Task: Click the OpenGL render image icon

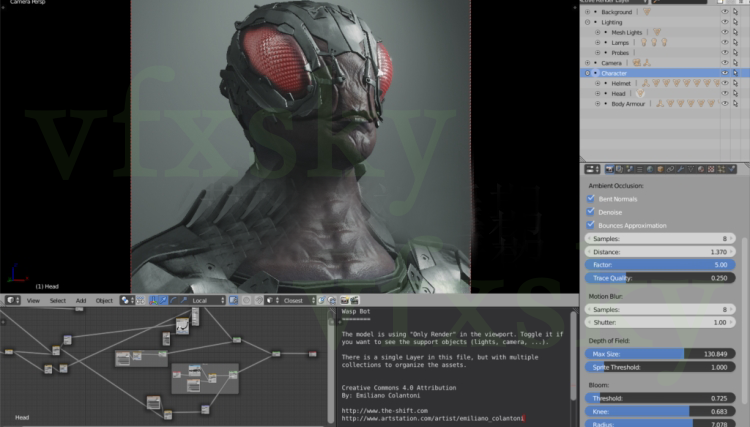Action: point(344,300)
